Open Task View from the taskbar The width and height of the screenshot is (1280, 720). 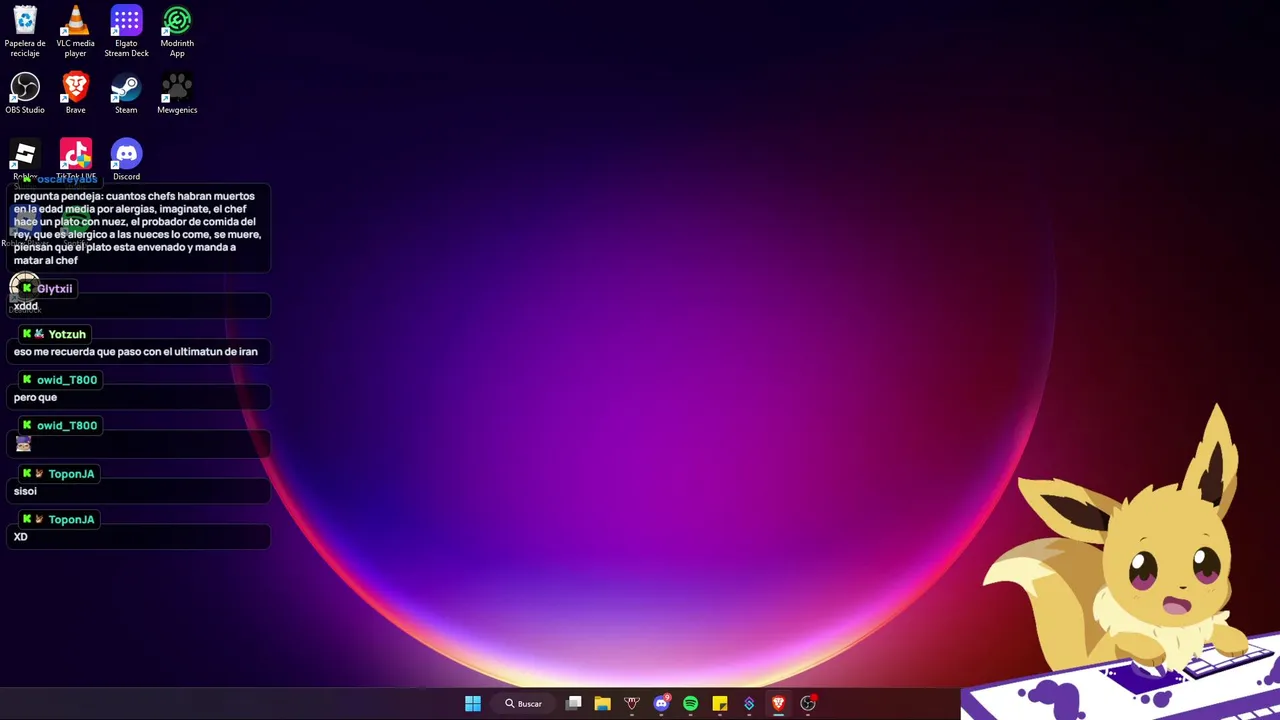tap(574, 703)
